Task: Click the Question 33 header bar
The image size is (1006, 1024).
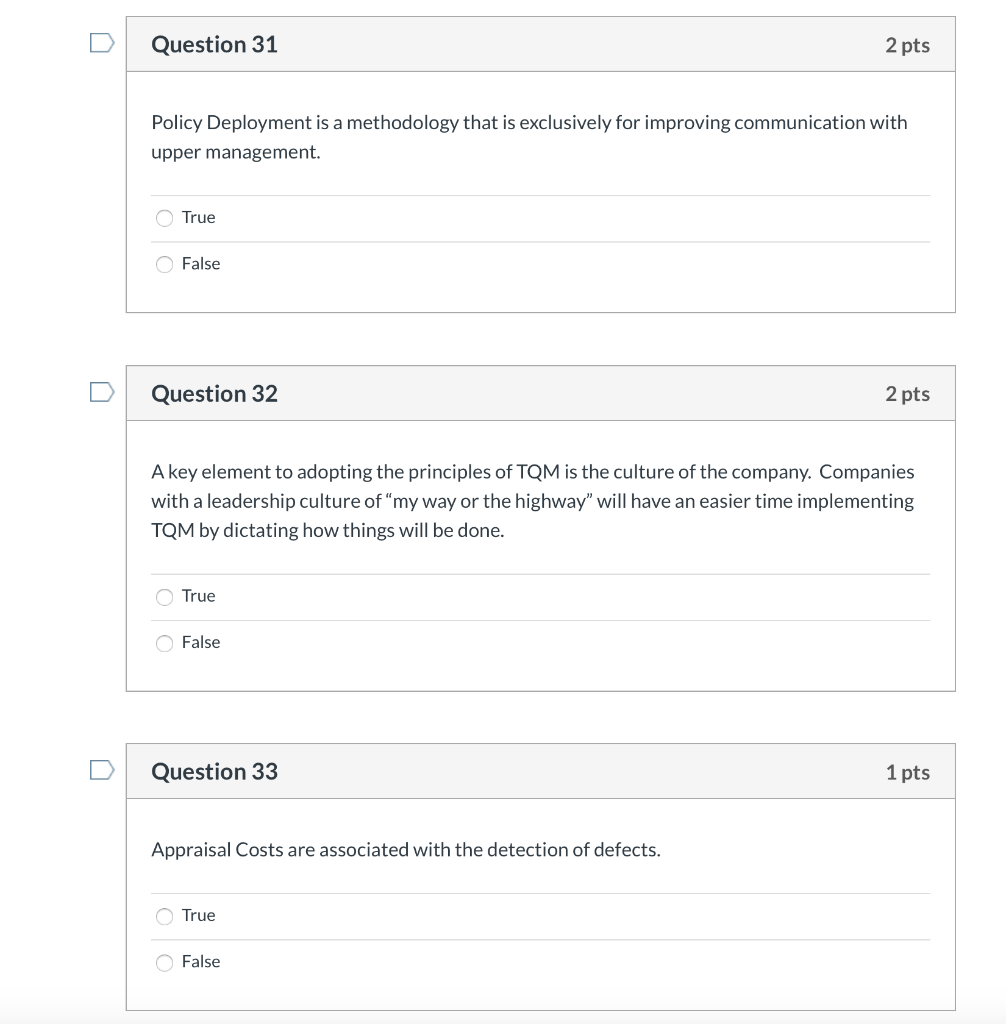Action: click(x=540, y=771)
